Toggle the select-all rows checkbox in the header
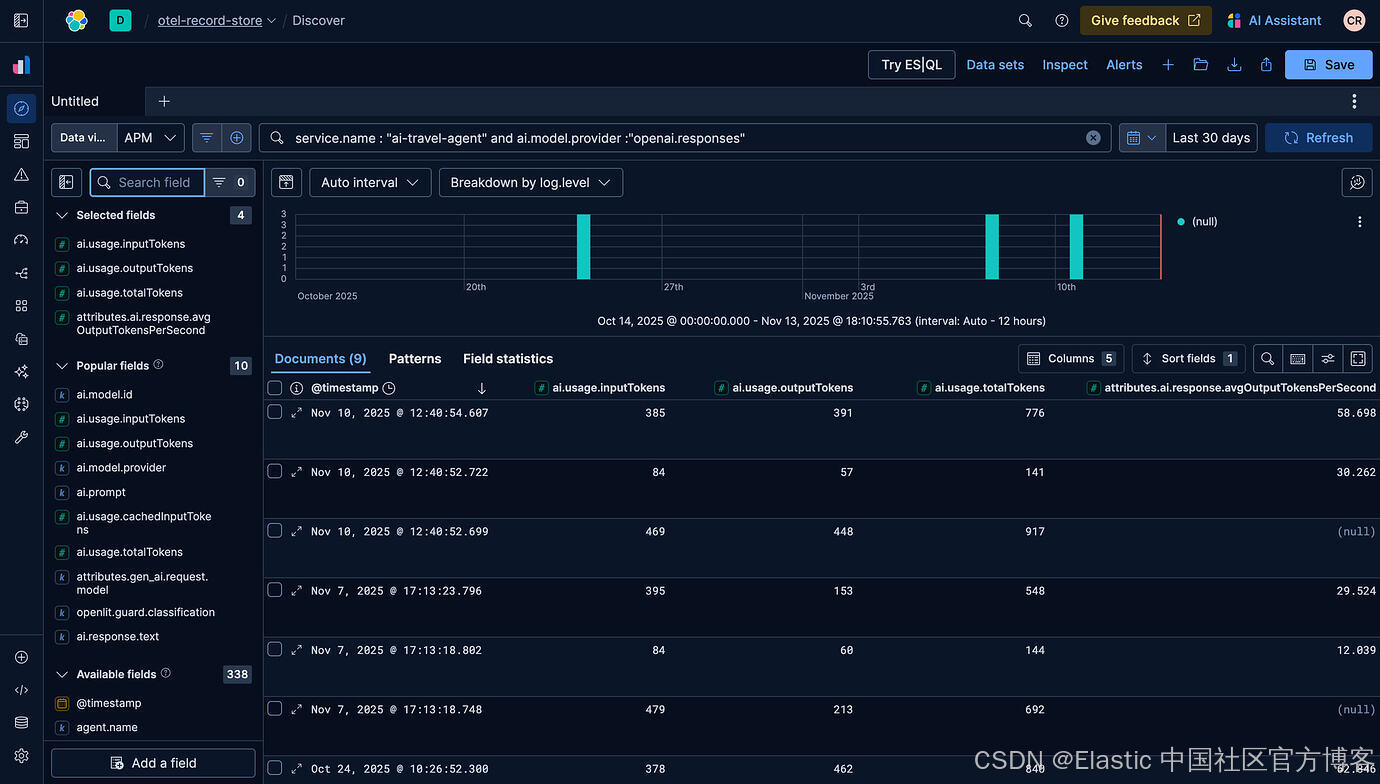The image size is (1380, 784). (275, 388)
